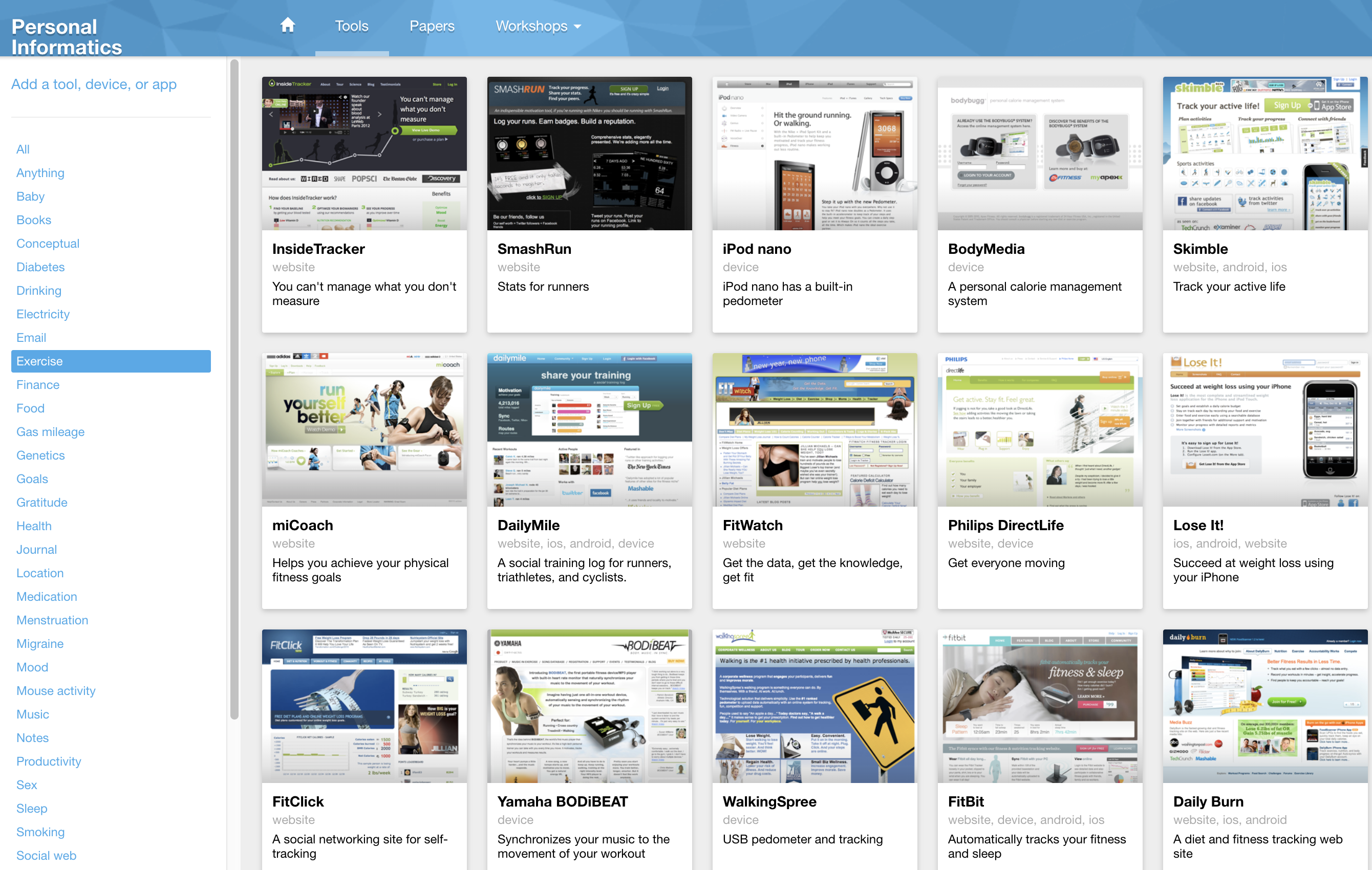Open the Daily Burn screenshot thumbnail
Viewport: 1372px width, 870px height.
[x=1265, y=706]
